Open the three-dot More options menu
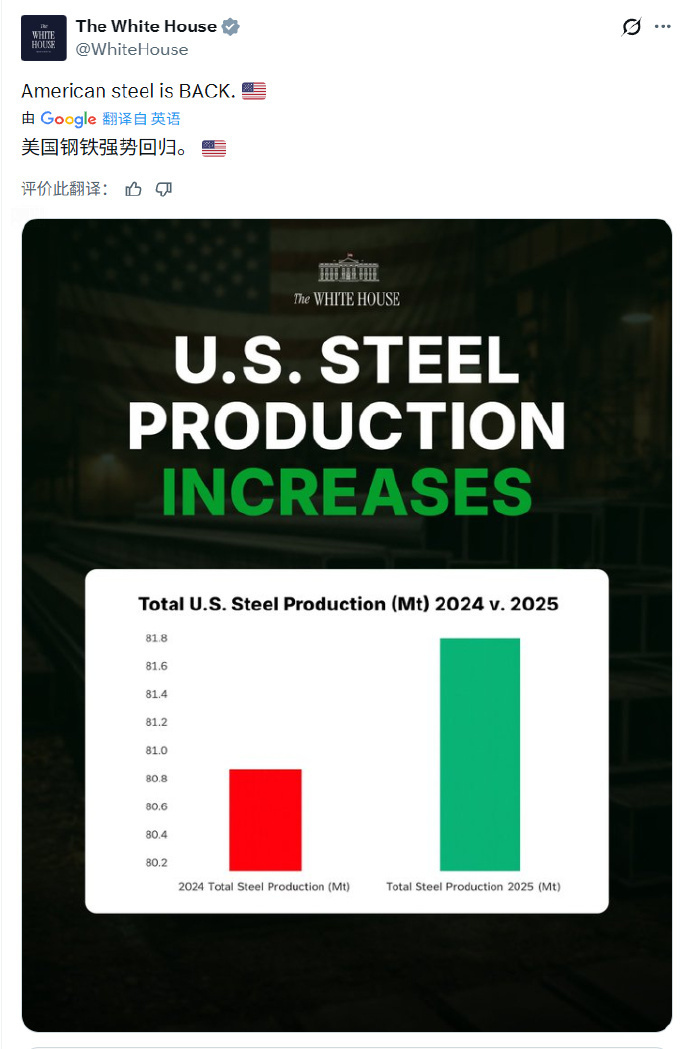This screenshot has height=1049, width=690. coord(663,27)
